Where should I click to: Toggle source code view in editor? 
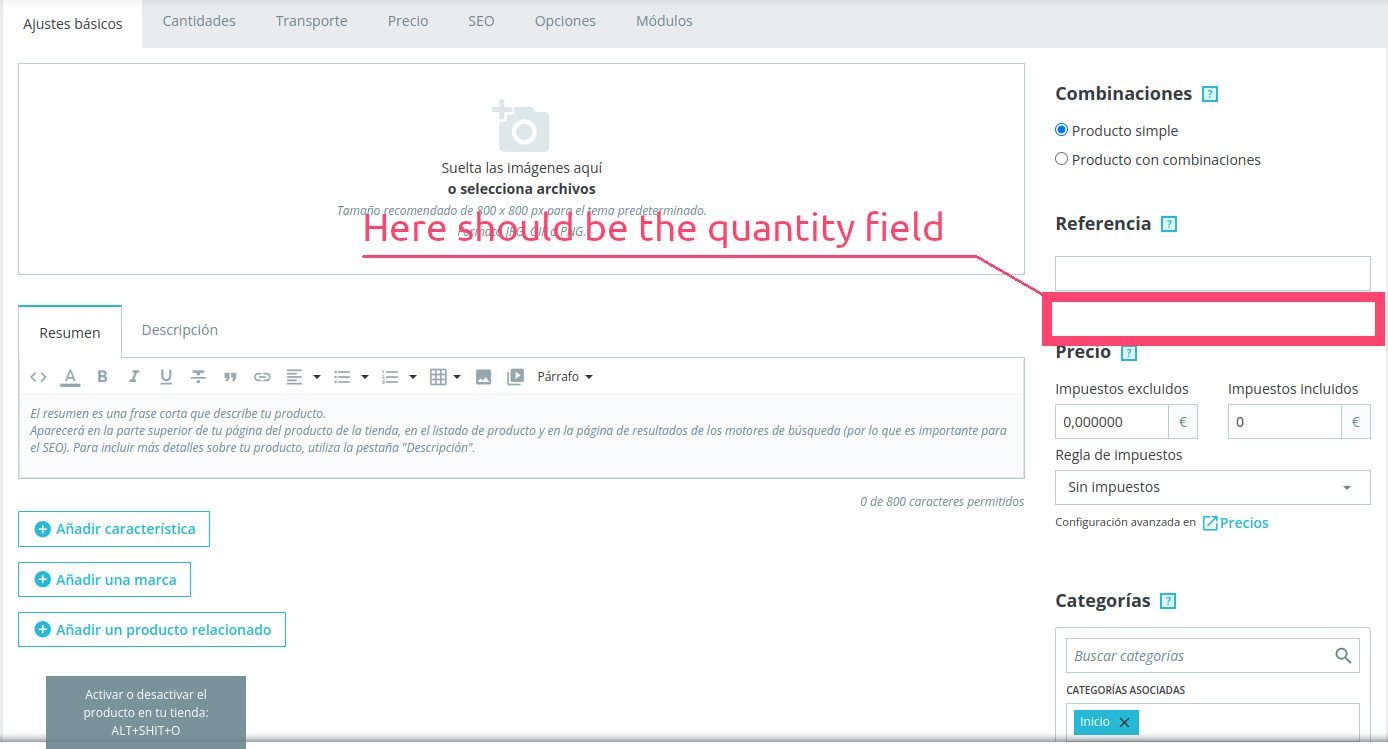[x=38, y=377]
